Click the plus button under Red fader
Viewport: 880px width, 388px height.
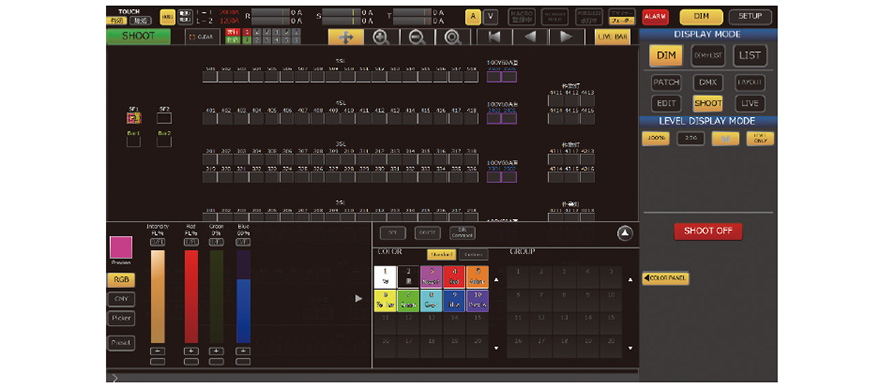(191, 351)
